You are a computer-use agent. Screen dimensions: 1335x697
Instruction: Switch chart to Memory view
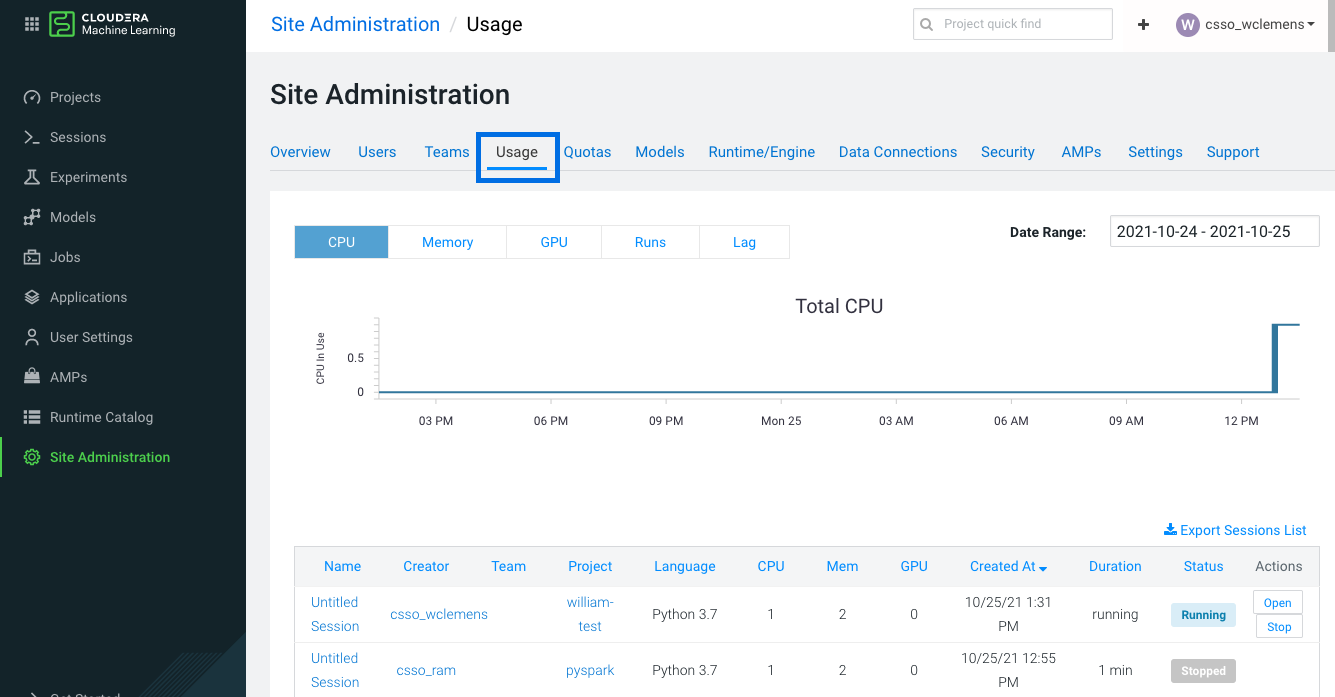pyautogui.click(x=447, y=242)
